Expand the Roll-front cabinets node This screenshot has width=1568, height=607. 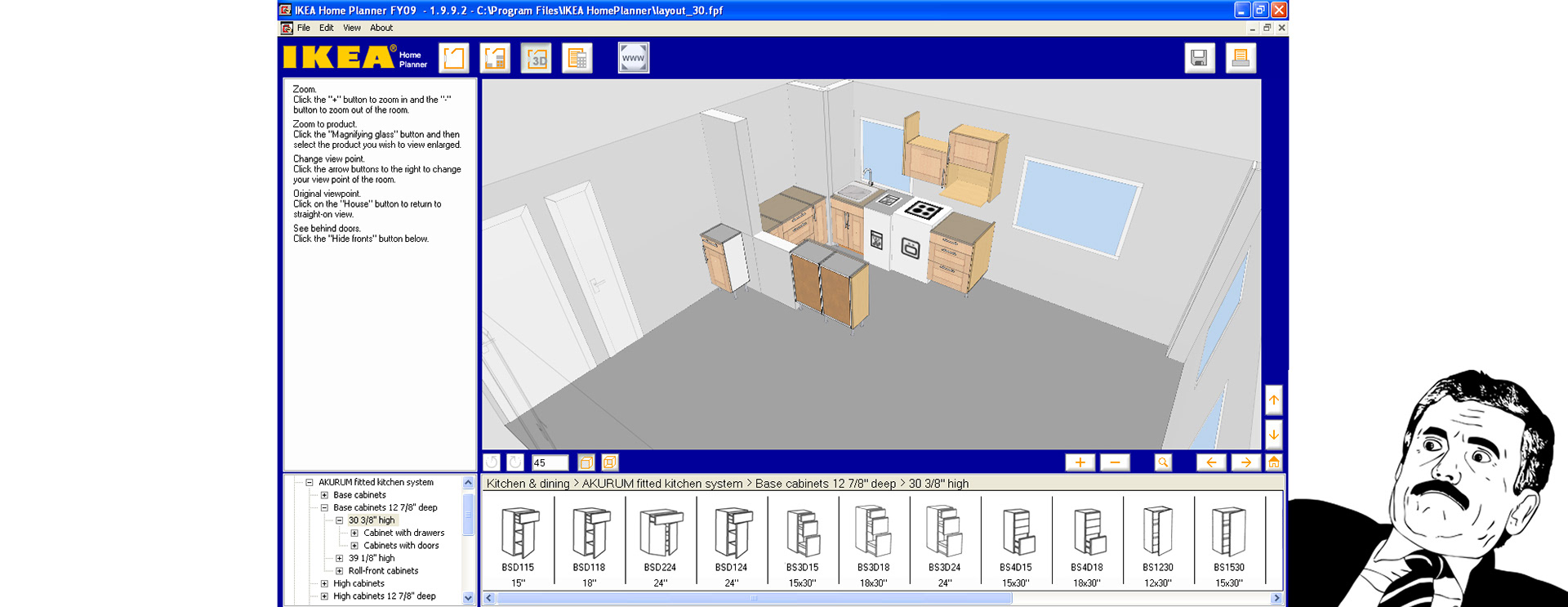(x=340, y=571)
